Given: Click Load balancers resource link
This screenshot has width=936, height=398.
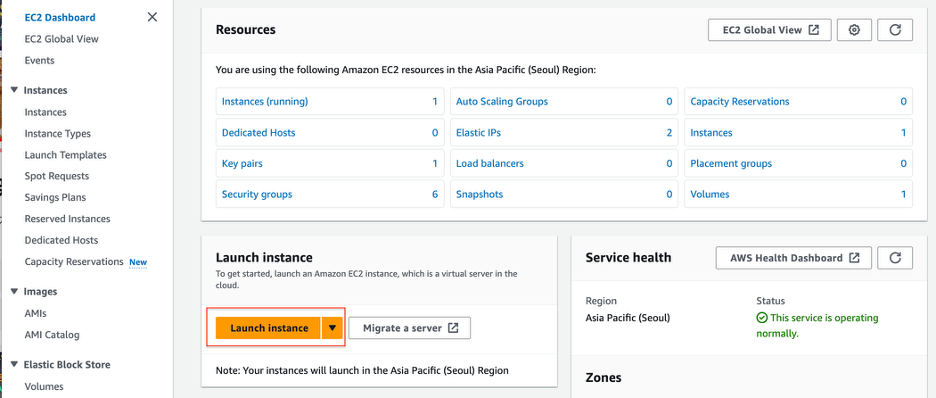Looking at the screenshot, I should 489,163.
